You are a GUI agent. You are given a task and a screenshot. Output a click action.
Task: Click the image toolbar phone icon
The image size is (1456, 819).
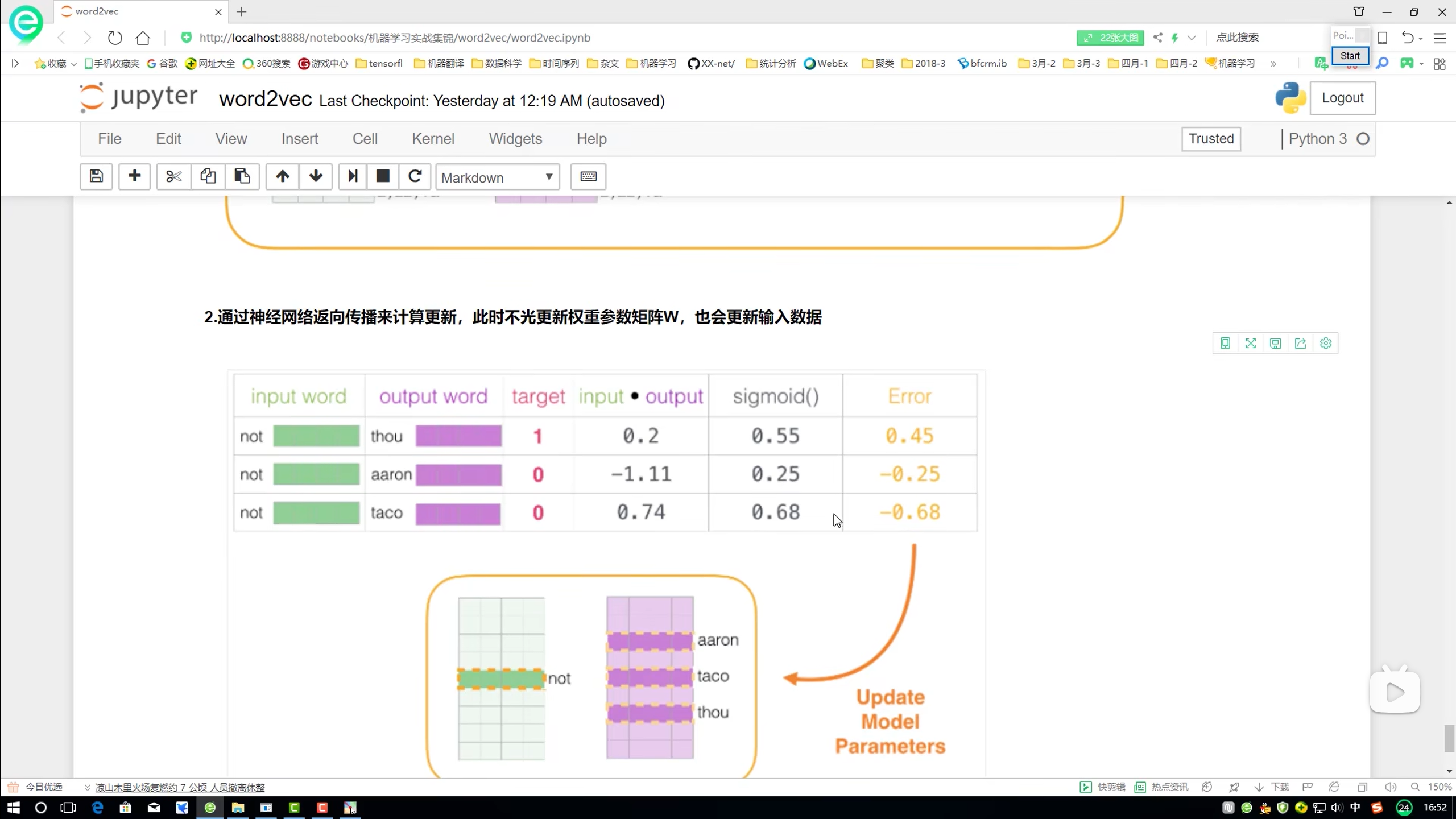tap(1225, 343)
